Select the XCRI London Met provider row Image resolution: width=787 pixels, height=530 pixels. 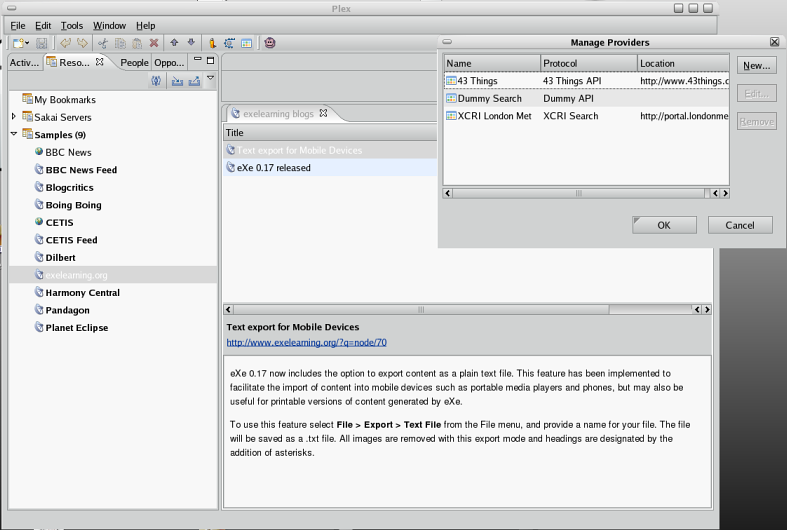pos(586,116)
